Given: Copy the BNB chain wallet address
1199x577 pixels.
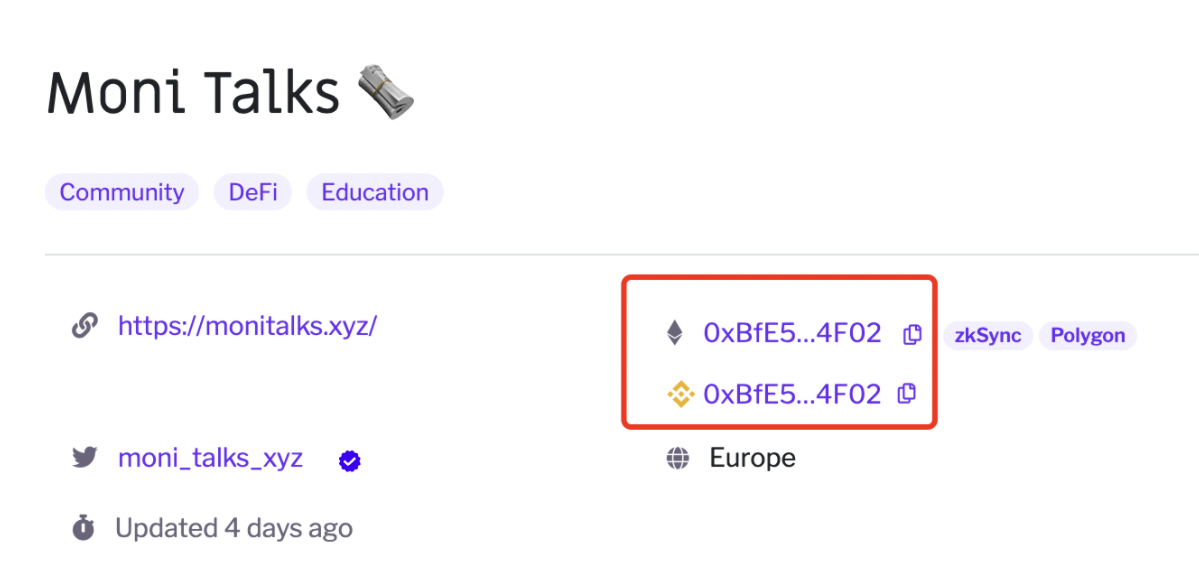Looking at the screenshot, I should 907,394.
